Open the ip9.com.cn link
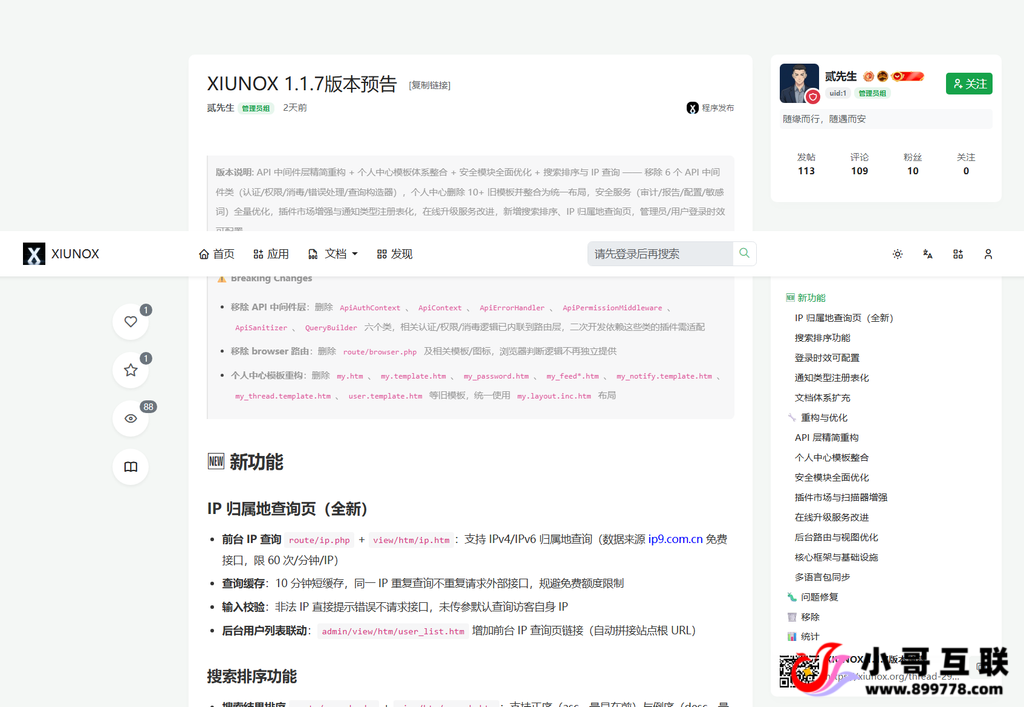The width and height of the screenshot is (1024, 707). click(x=675, y=539)
